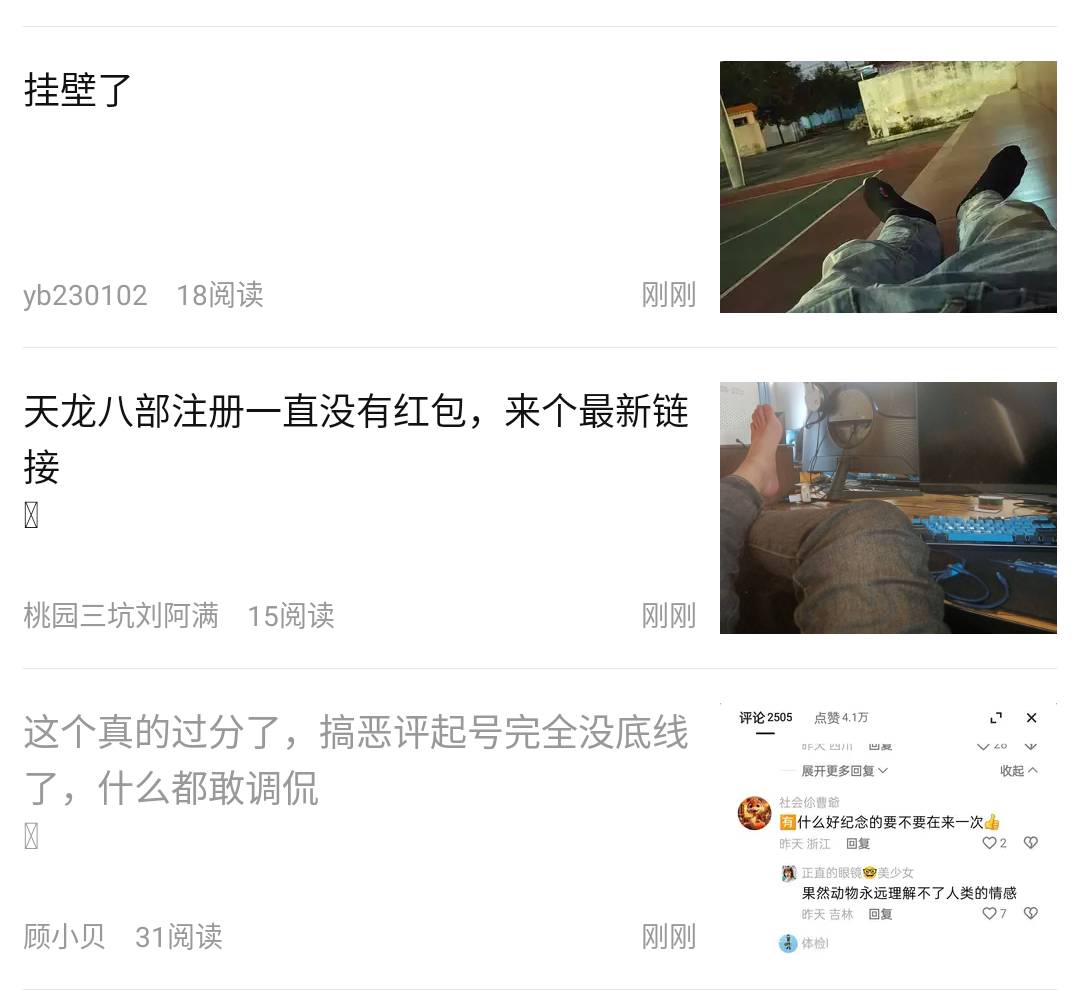Expand more replies via 展开更多回复
The image size is (1080, 993).
coord(844,771)
